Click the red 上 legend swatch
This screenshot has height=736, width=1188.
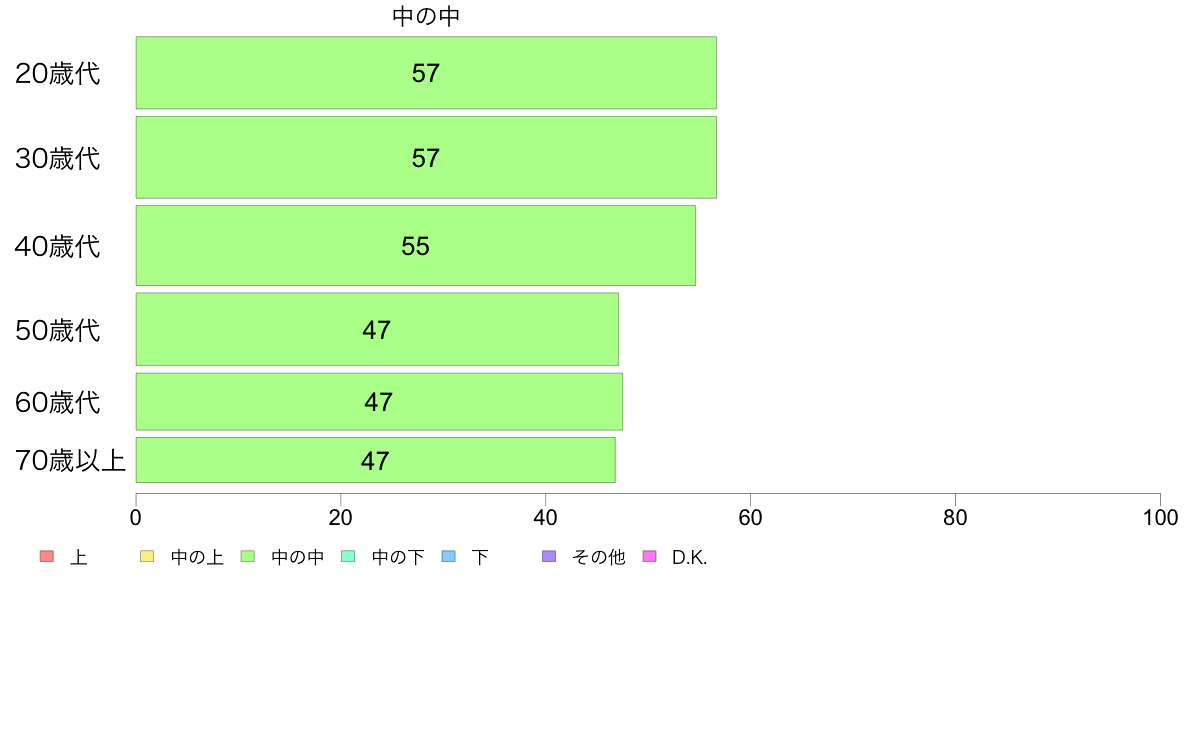click(x=47, y=557)
